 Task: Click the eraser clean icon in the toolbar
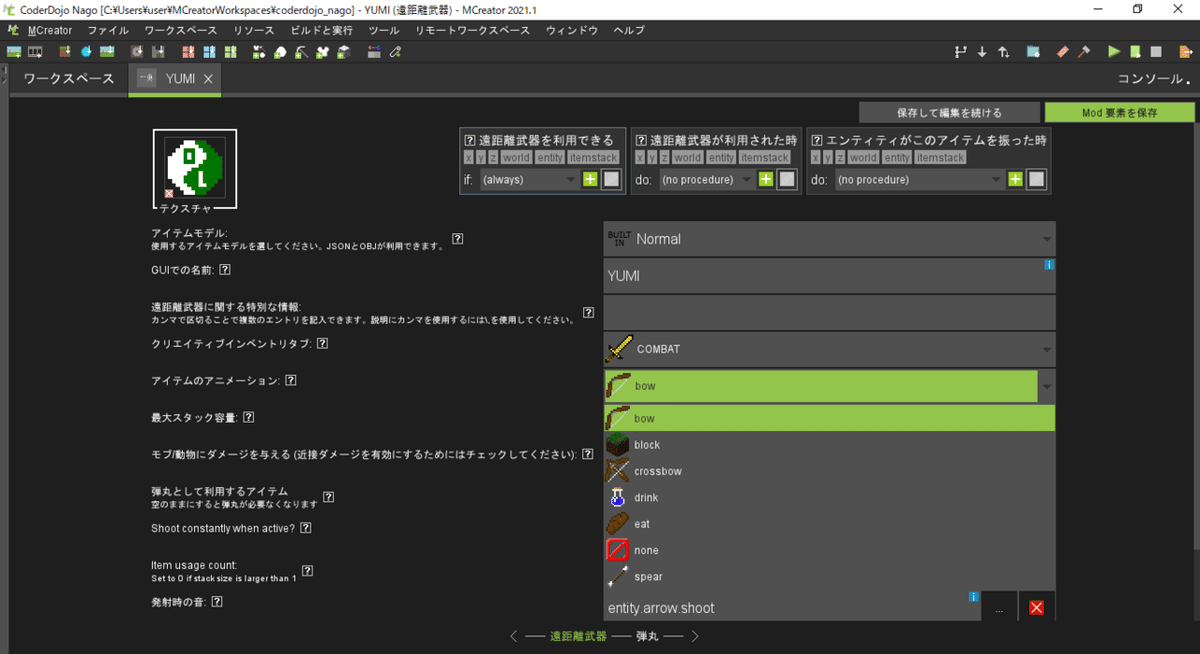coord(1061,51)
